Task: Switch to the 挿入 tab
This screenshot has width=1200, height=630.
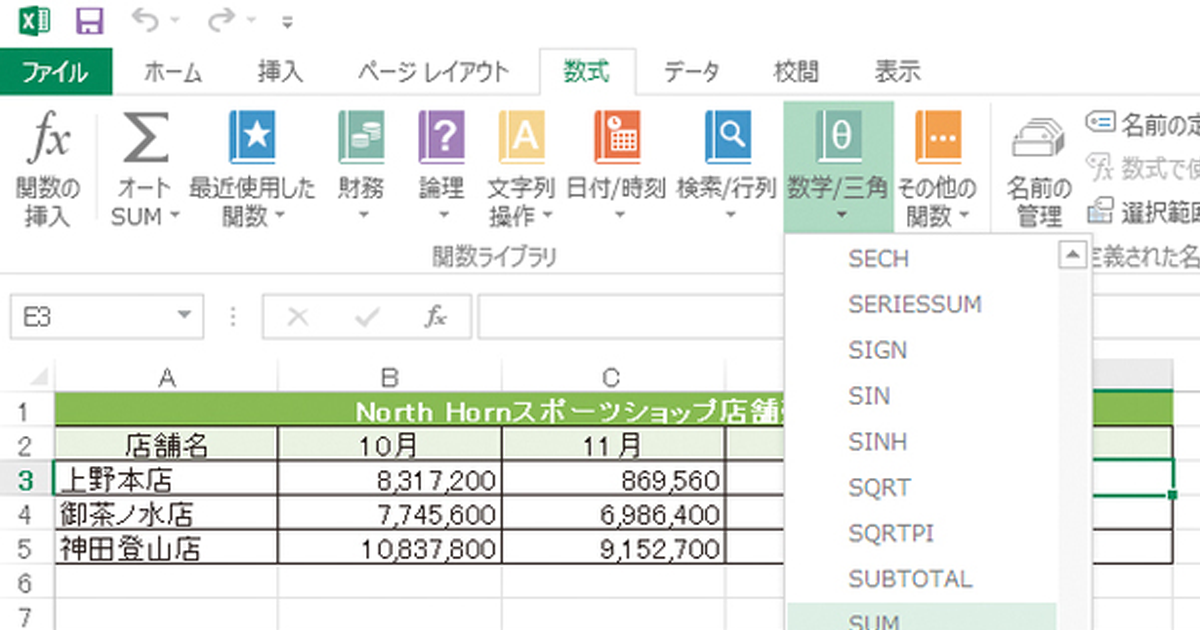Action: pos(281,72)
